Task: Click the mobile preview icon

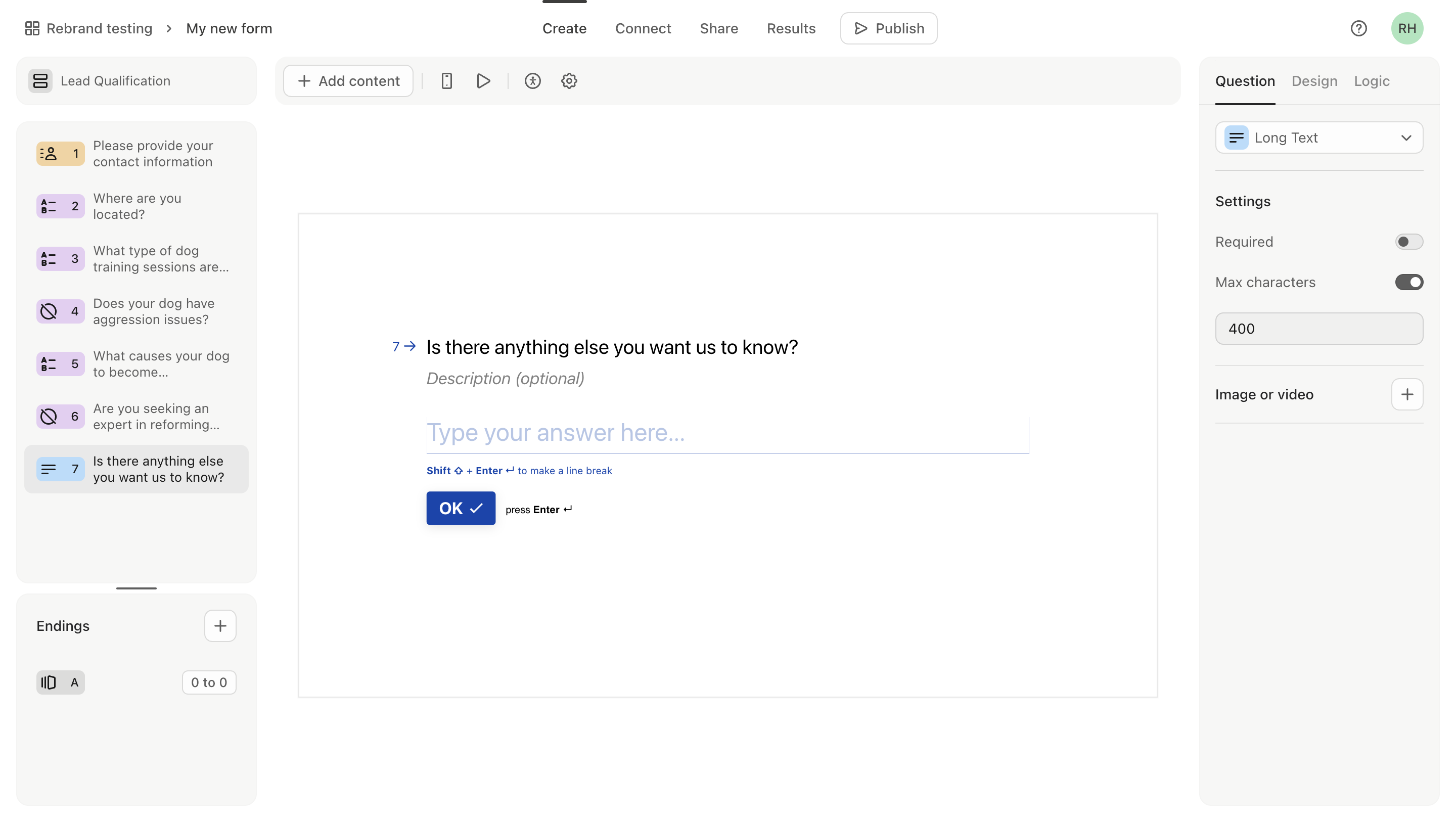Action: click(447, 81)
